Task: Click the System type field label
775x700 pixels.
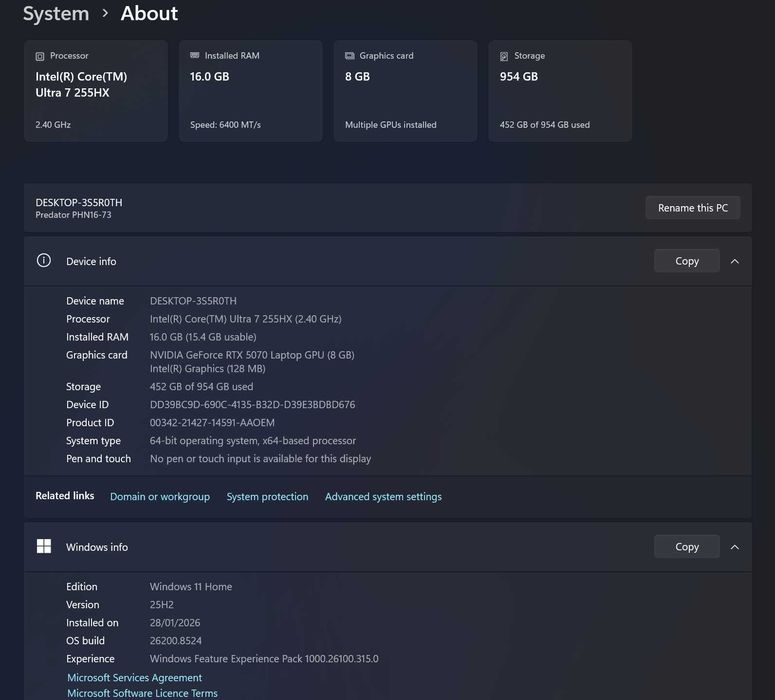Action: [93, 441]
